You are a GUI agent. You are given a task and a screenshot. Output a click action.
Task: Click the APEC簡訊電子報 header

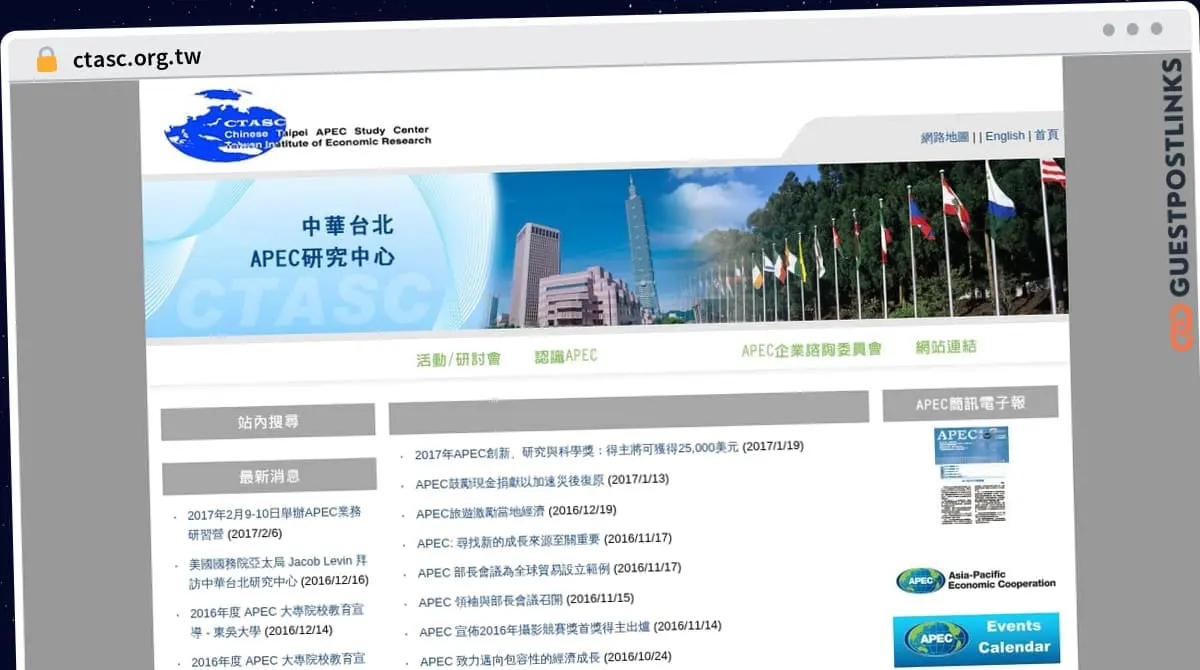pyautogui.click(x=970, y=404)
